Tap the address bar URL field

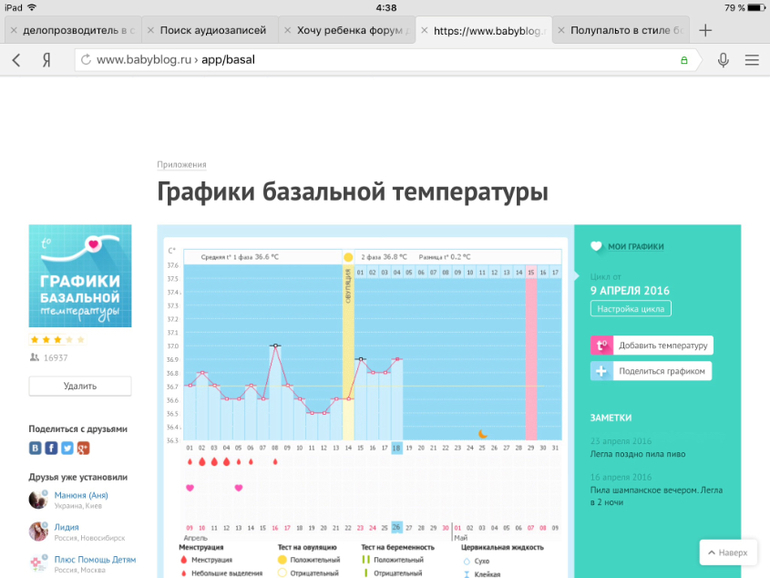click(380, 60)
